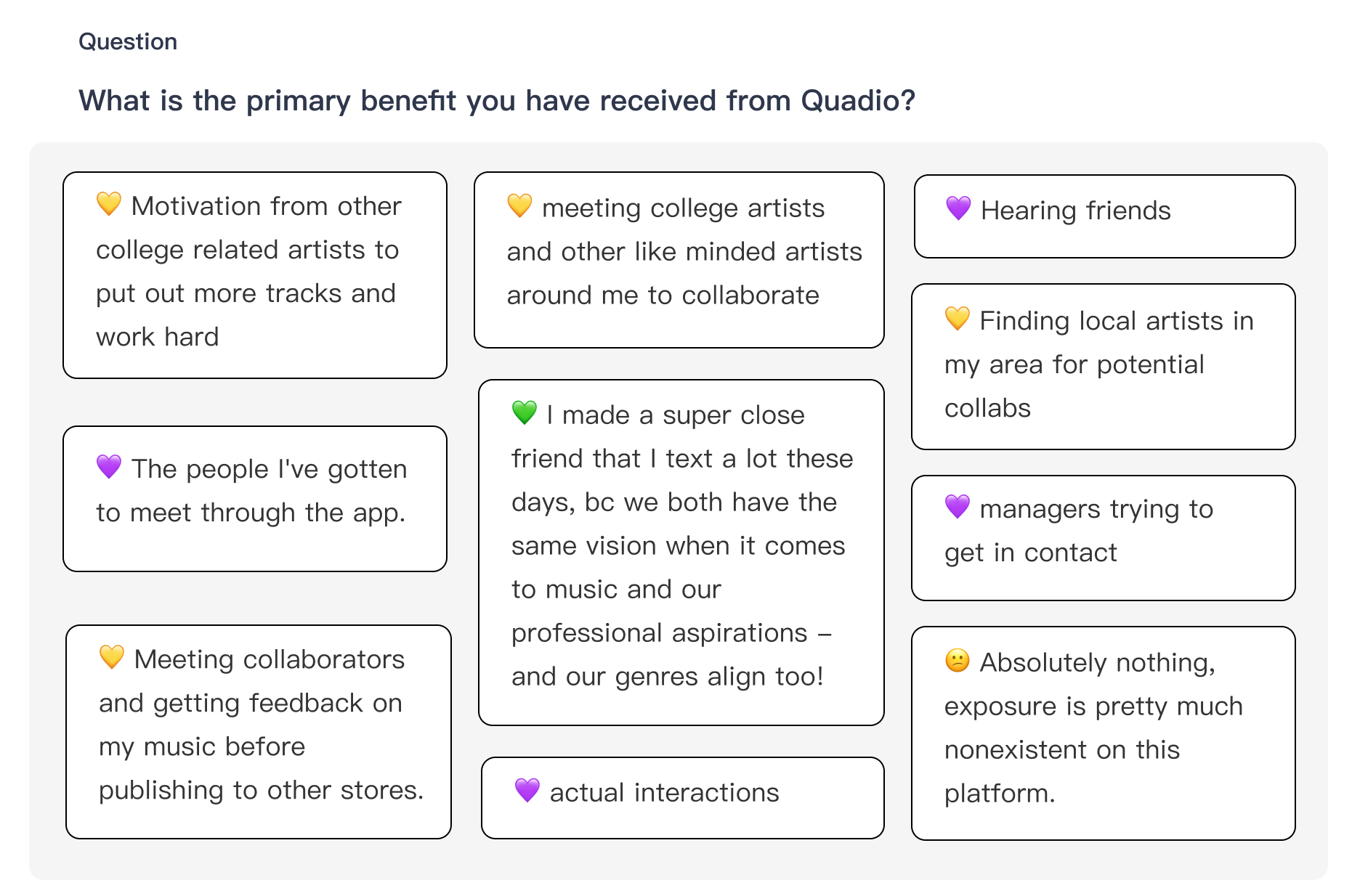Select the actual interactions response card
This screenshot has width=1360, height=896.
point(682,798)
